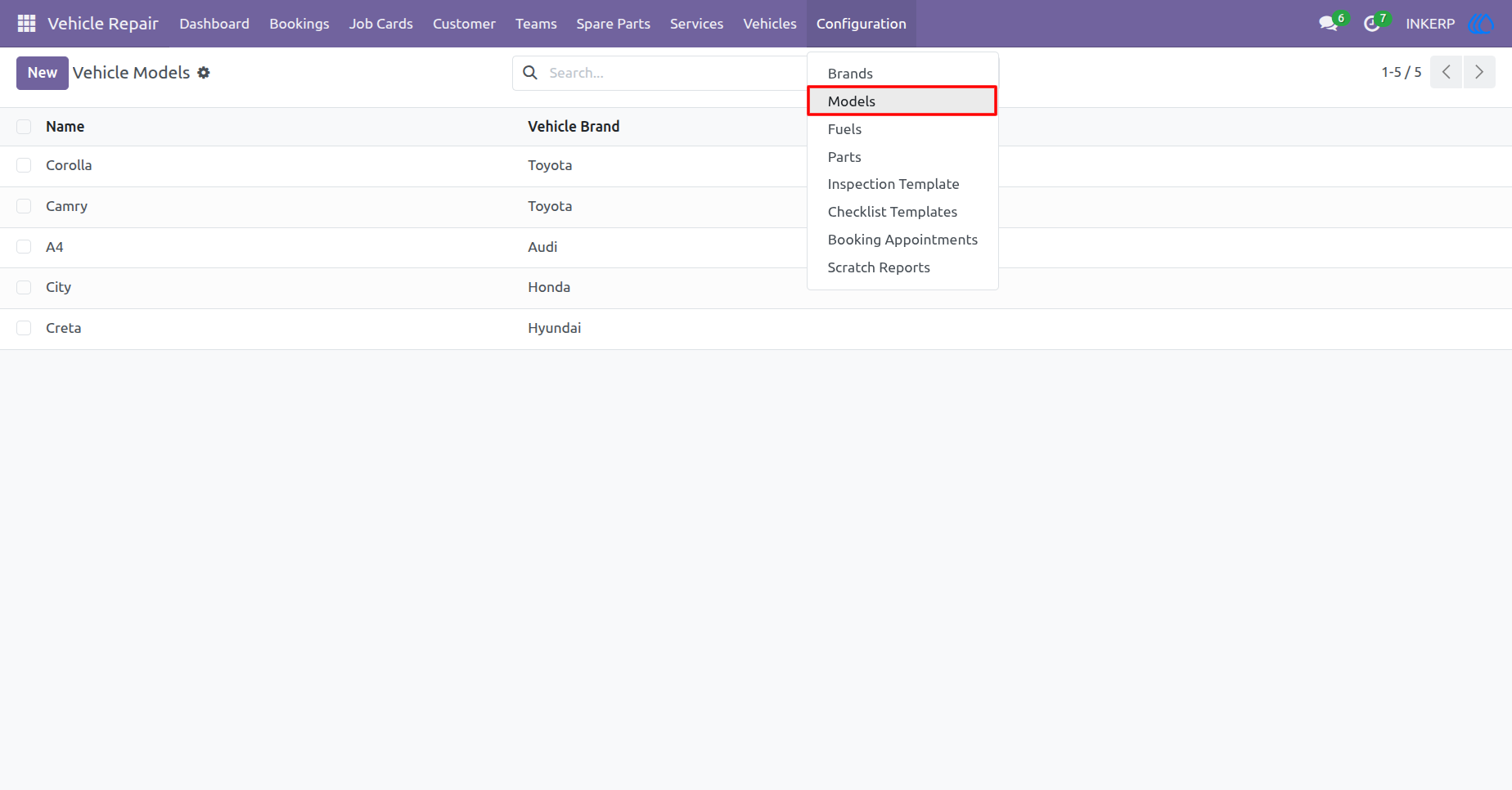Open Inspection Template menu entry
Image resolution: width=1512 pixels, height=790 pixels.
902,184
